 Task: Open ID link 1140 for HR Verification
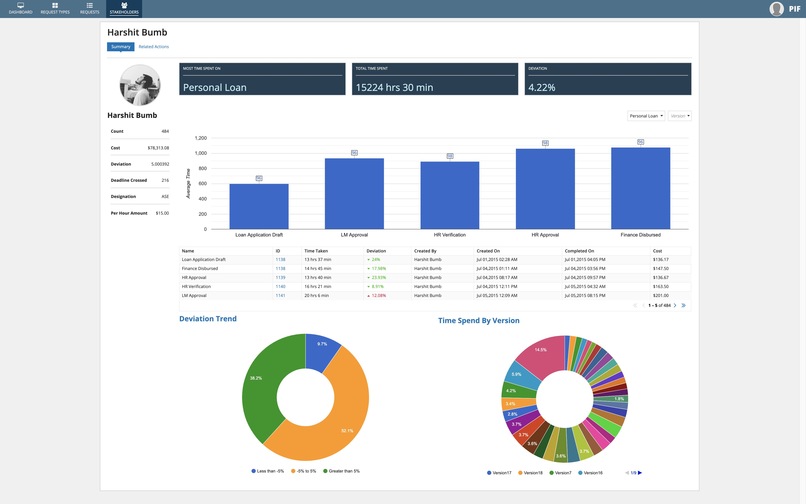click(280, 286)
